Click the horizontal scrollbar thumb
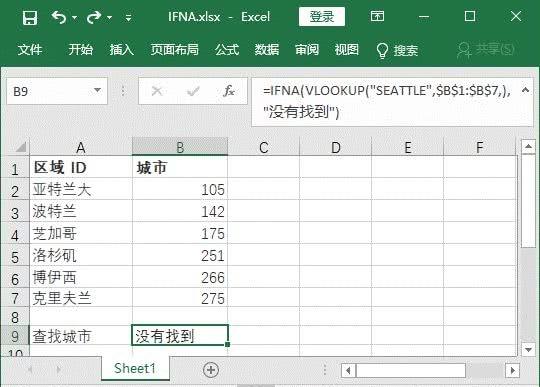This screenshot has width=540, height=387. pos(411,370)
